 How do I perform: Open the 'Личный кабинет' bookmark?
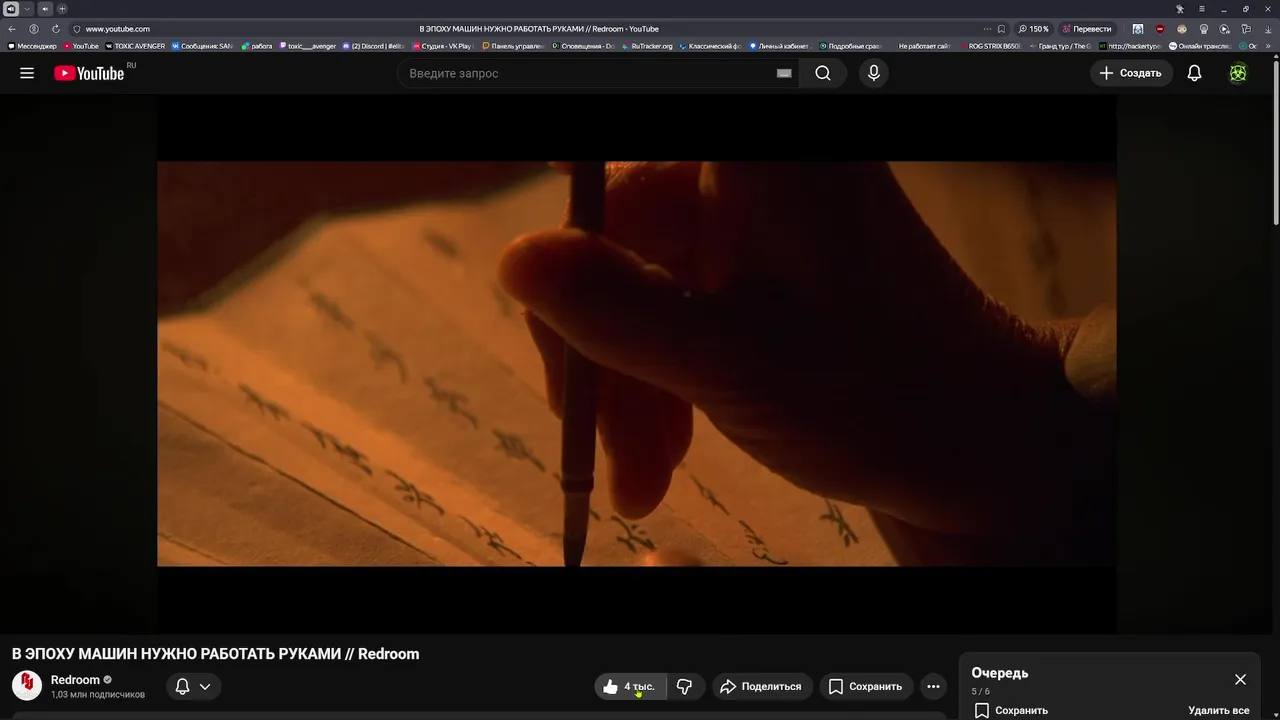click(x=779, y=46)
